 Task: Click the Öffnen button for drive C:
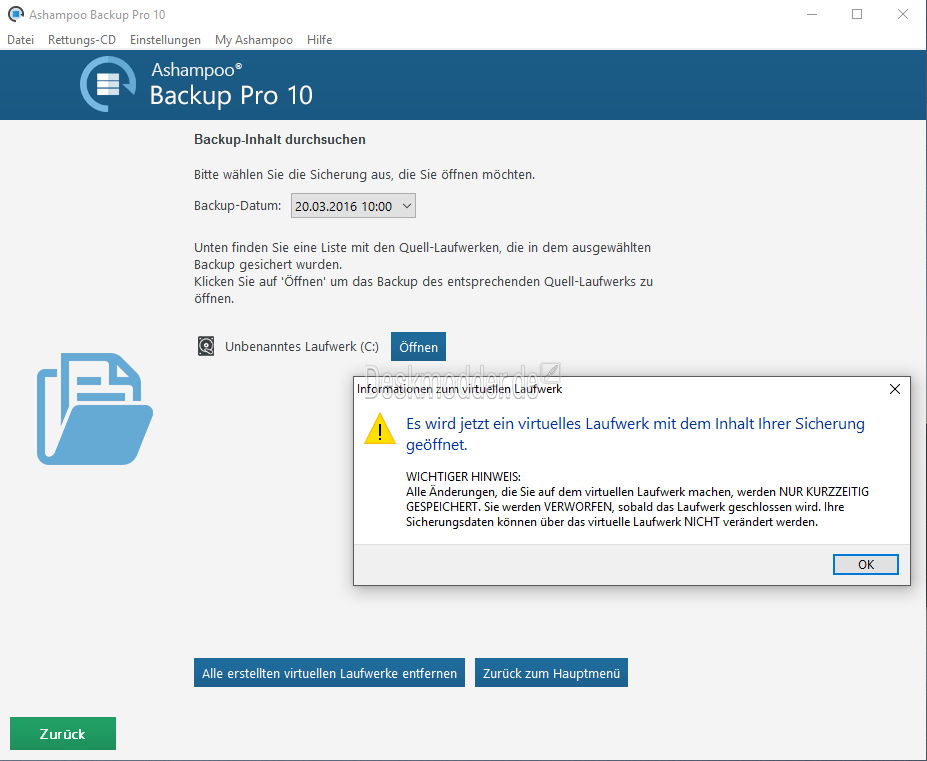click(418, 347)
